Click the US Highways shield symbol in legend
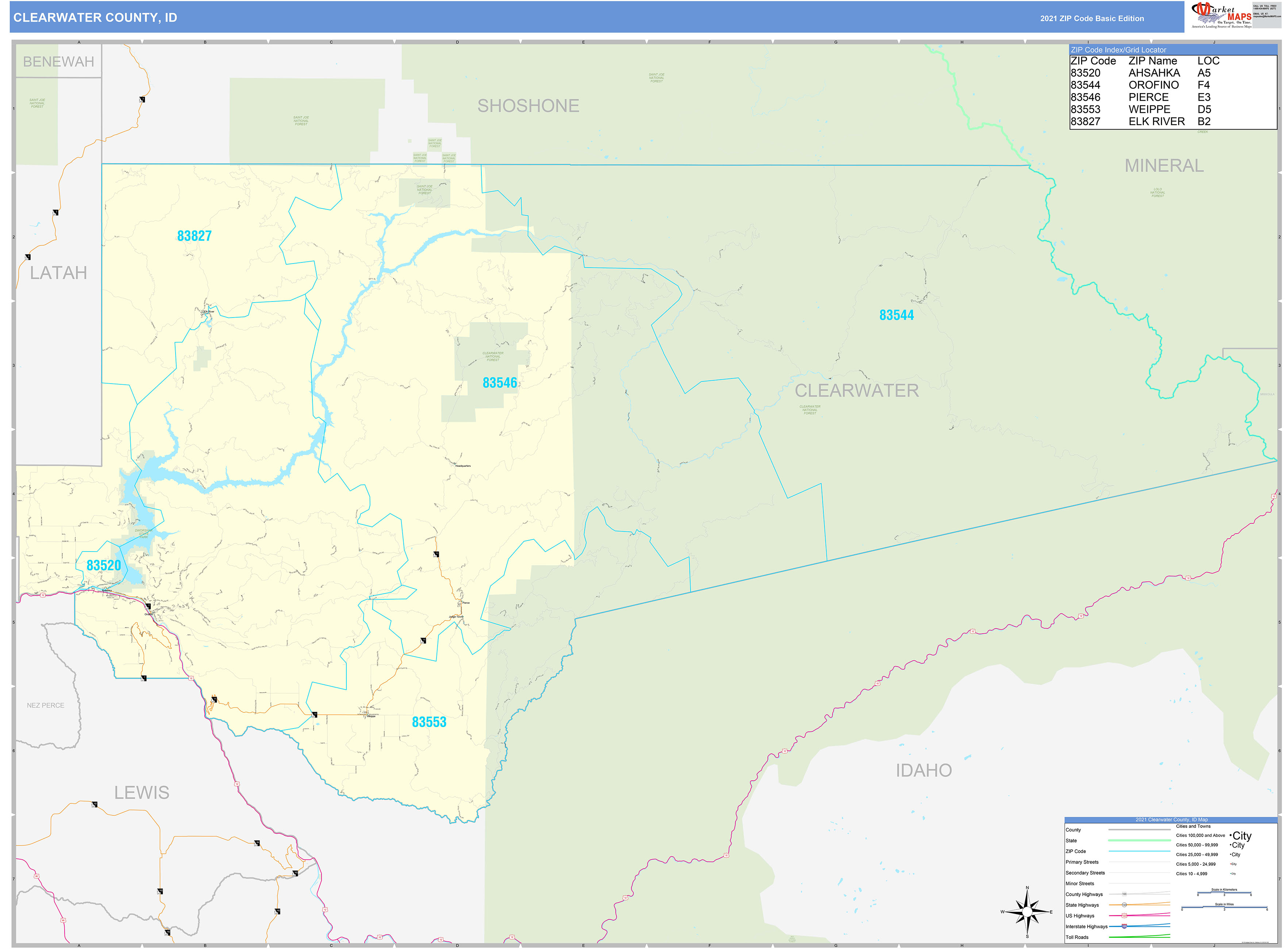This screenshot has width=1288, height=949. [x=1124, y=916]
